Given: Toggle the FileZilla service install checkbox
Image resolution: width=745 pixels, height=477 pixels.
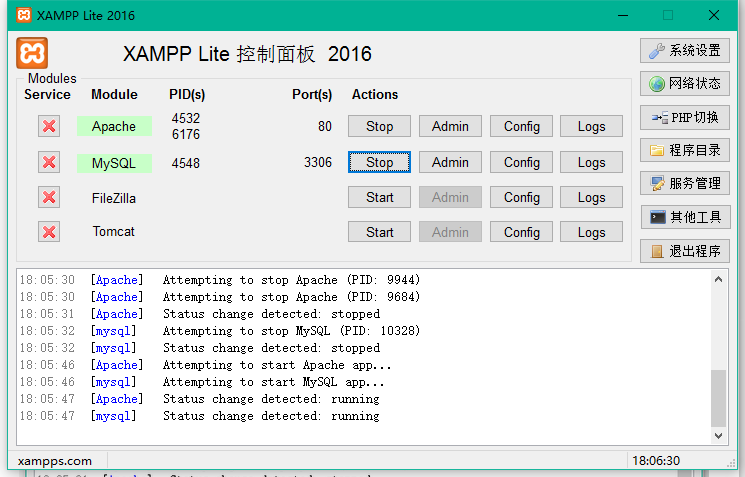Looking at the screenshot, I should 49,197.
